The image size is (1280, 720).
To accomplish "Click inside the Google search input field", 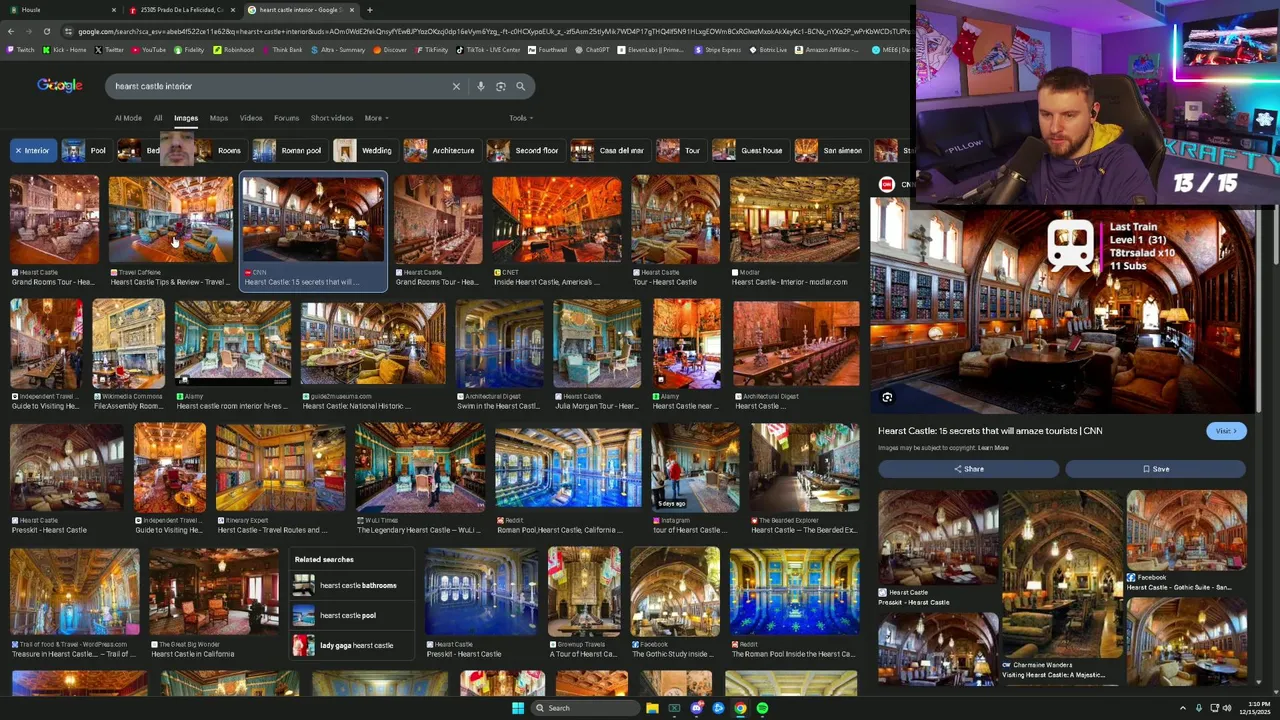I will pos(280,86).
